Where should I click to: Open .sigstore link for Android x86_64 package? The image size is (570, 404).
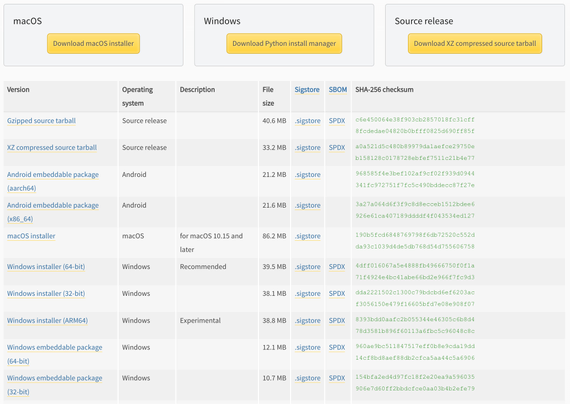(x=308, y=205)
